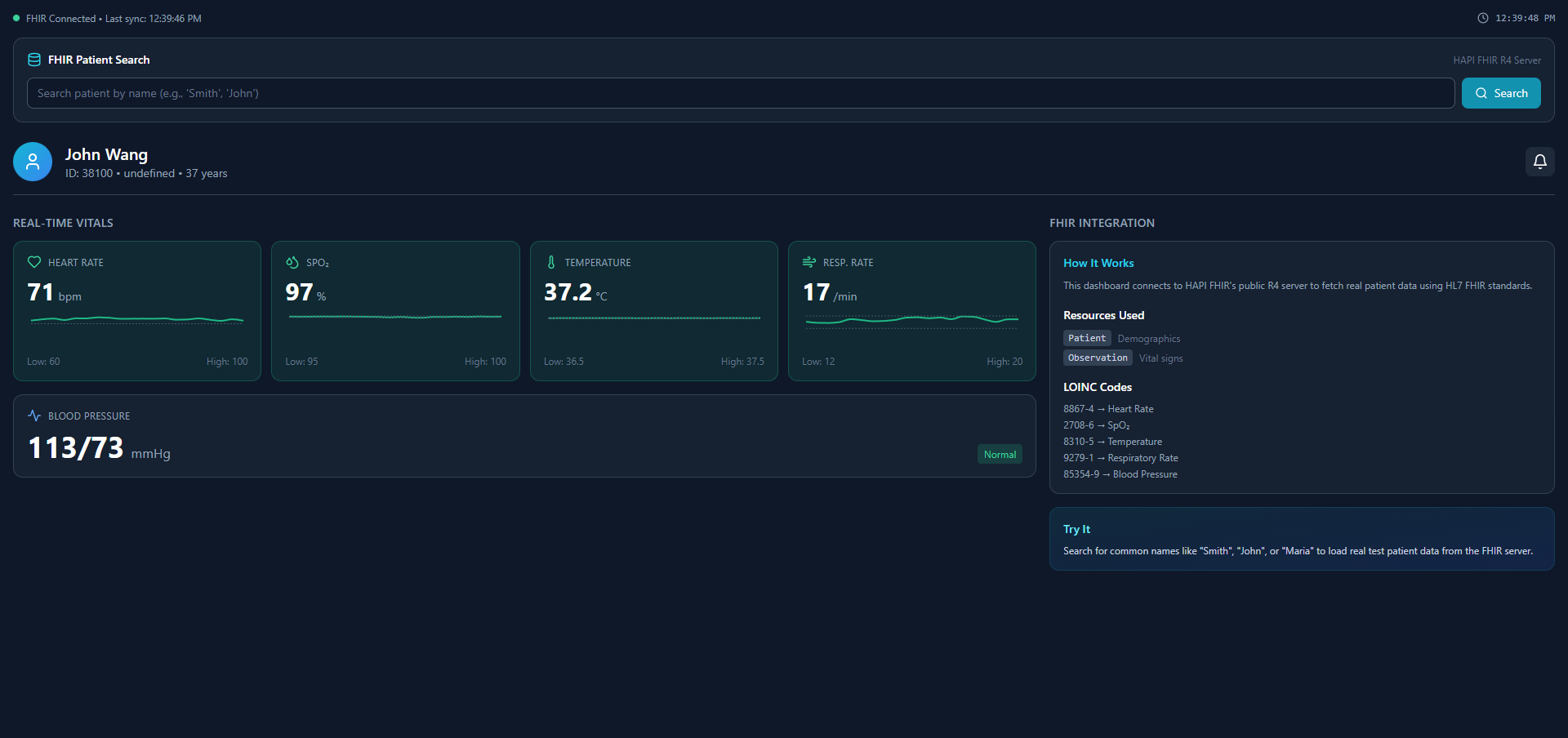
Task: Click the LOINC Codes heading
Action: click(1098, 387)
